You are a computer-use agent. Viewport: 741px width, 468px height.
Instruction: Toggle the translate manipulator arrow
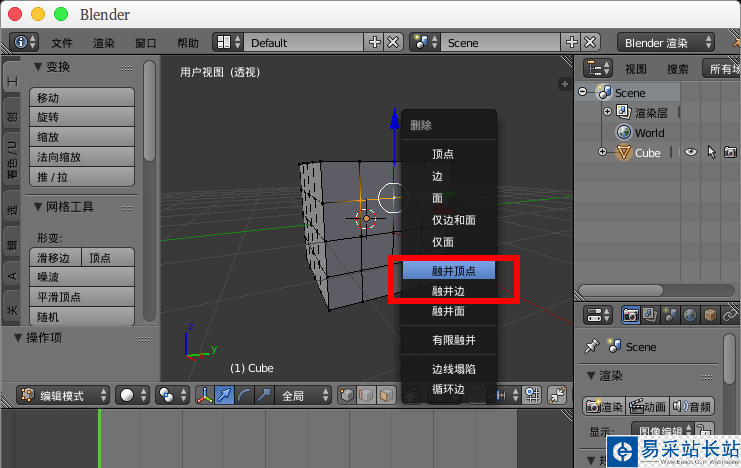coord(224,395)
